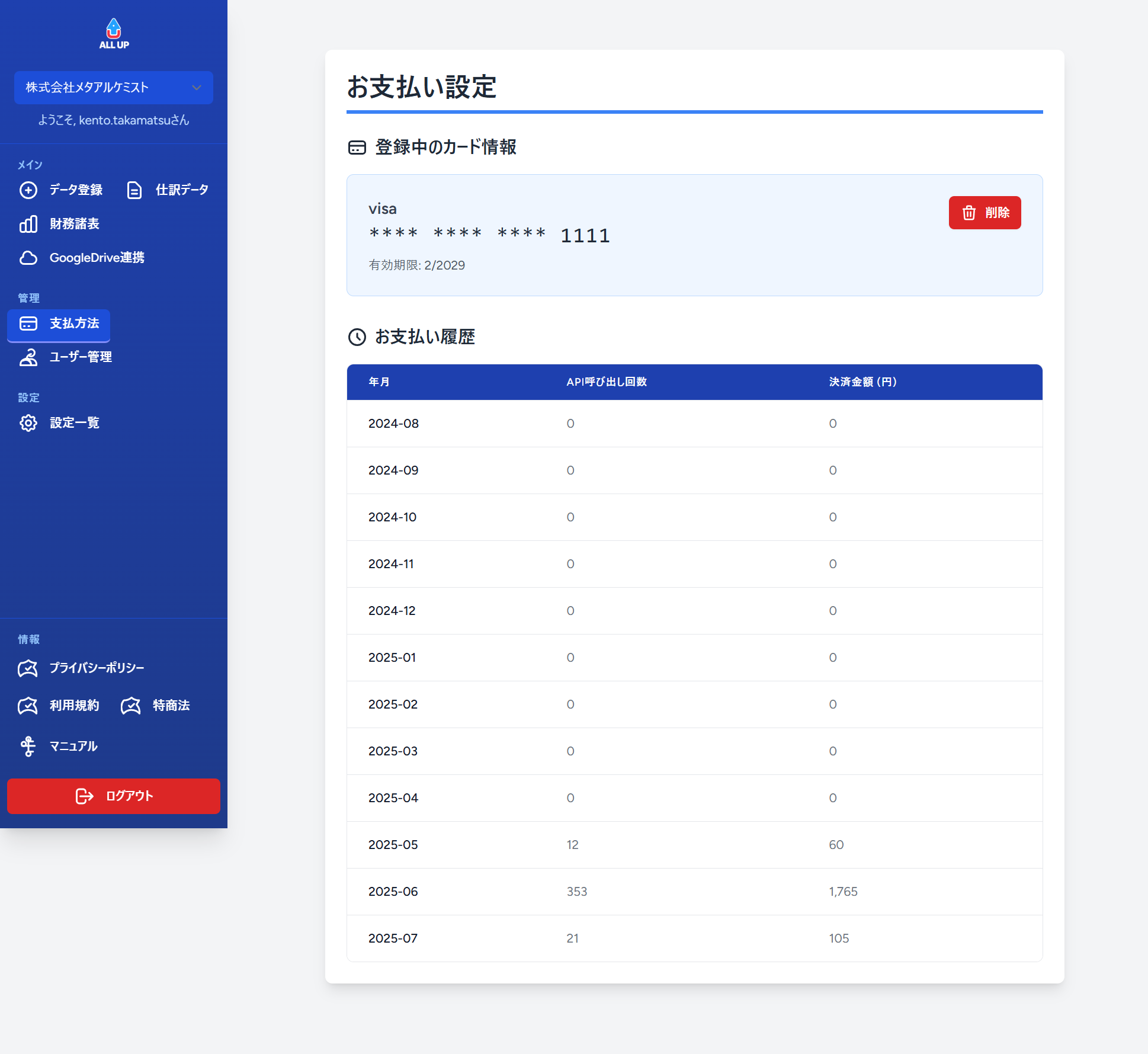Click the 2024-08 row
The image size is (1148, 1054).
[695, 424]
